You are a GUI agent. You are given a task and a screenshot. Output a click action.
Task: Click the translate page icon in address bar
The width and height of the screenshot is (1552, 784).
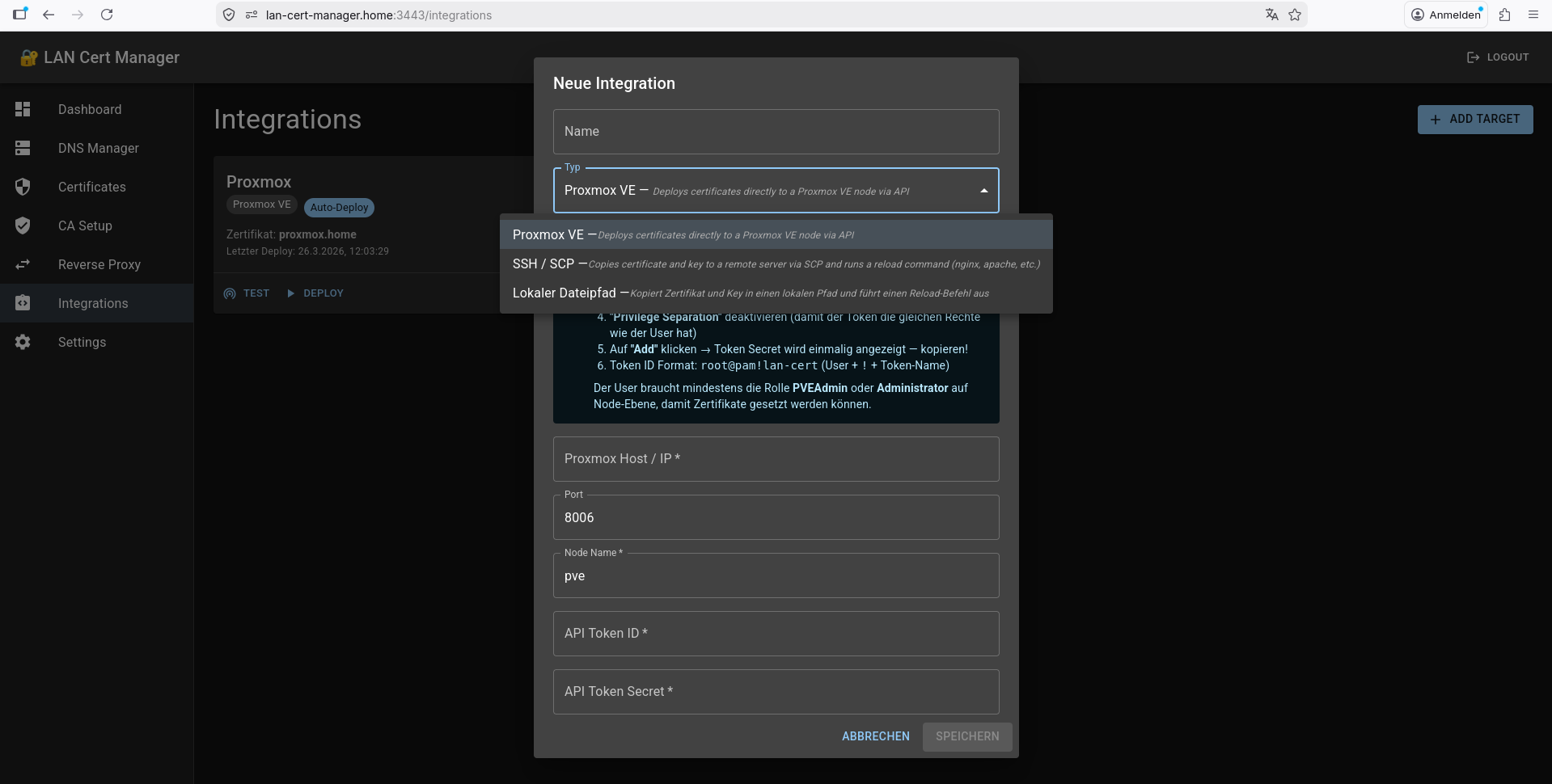1272,15
